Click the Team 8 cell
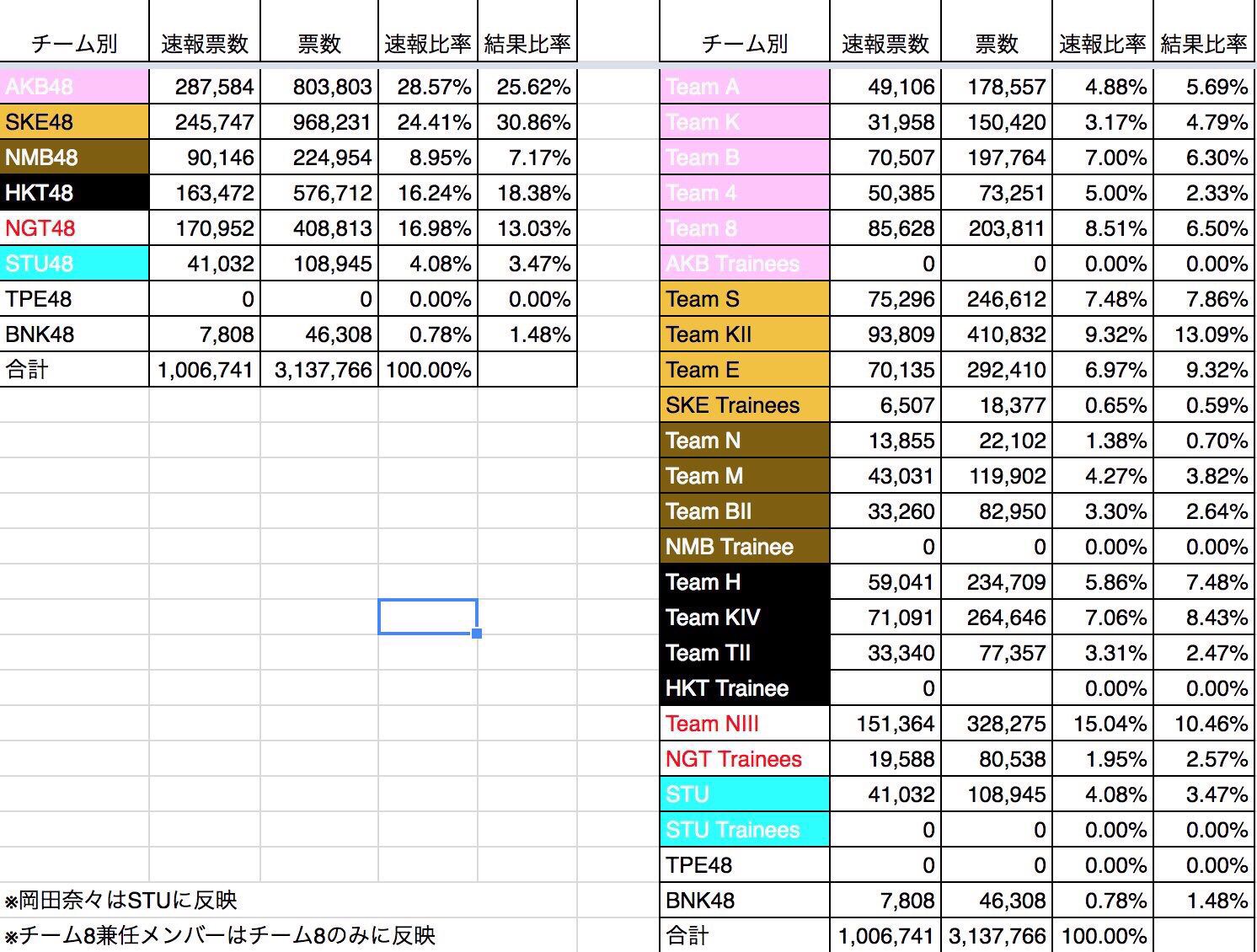Image resolution: width=1257 pixels, height=952 pixels. pos(745,228)
